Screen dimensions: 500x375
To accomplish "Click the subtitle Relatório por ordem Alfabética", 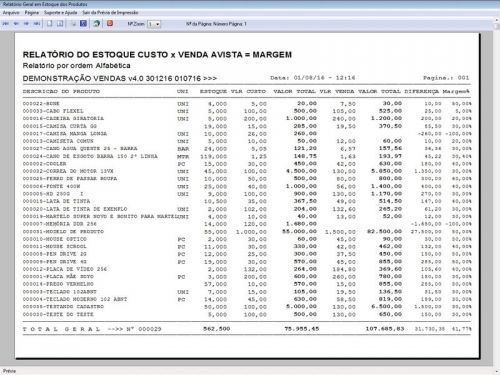I will tap(76, 66).
